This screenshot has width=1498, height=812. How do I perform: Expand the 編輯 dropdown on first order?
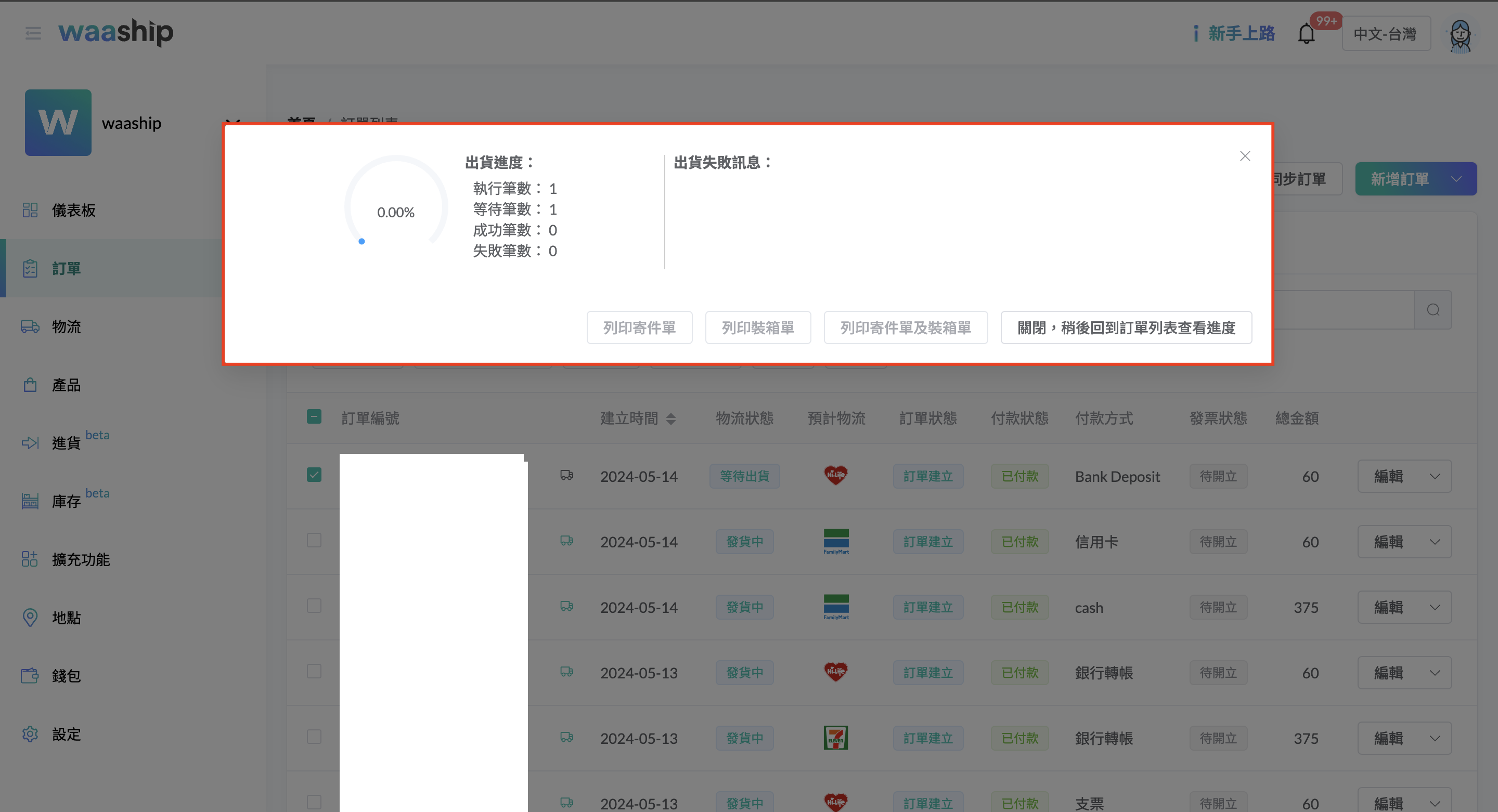pos(1435,477)
